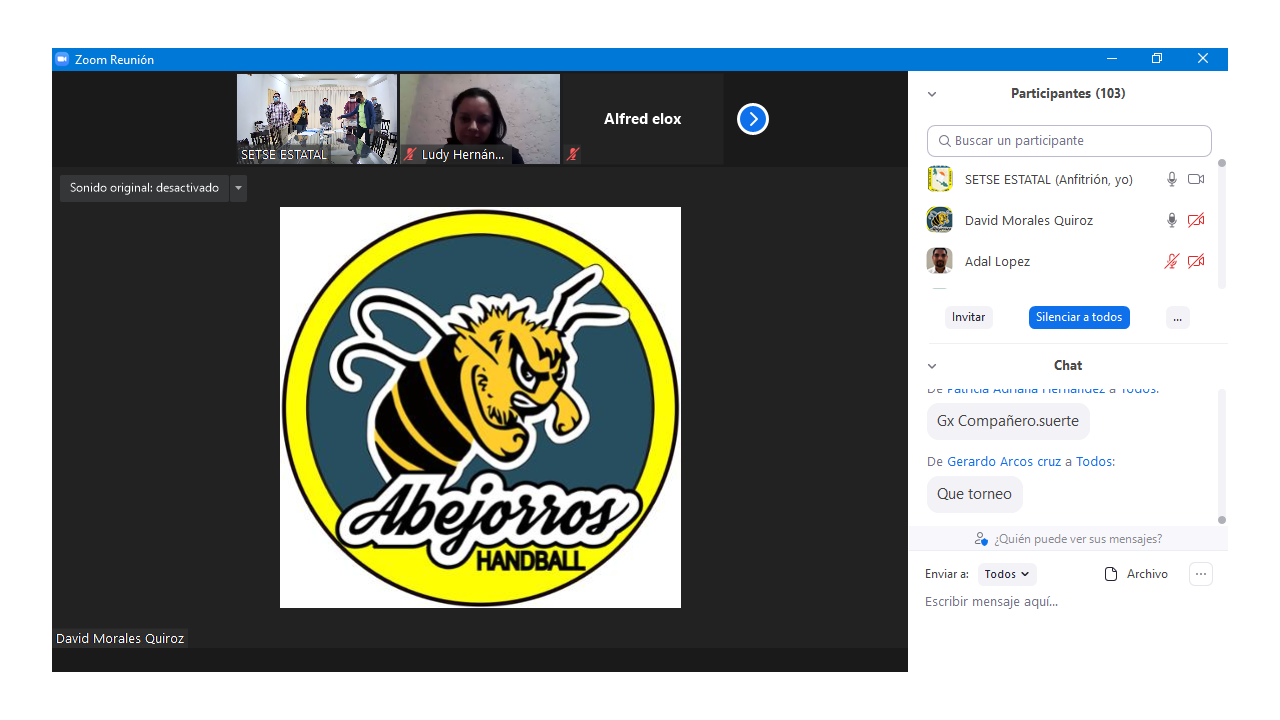Image resolution: width=1280 pixels, height=720 pixels.
Task: Open participants more options ellipsis button
Action: point(1178,317)
